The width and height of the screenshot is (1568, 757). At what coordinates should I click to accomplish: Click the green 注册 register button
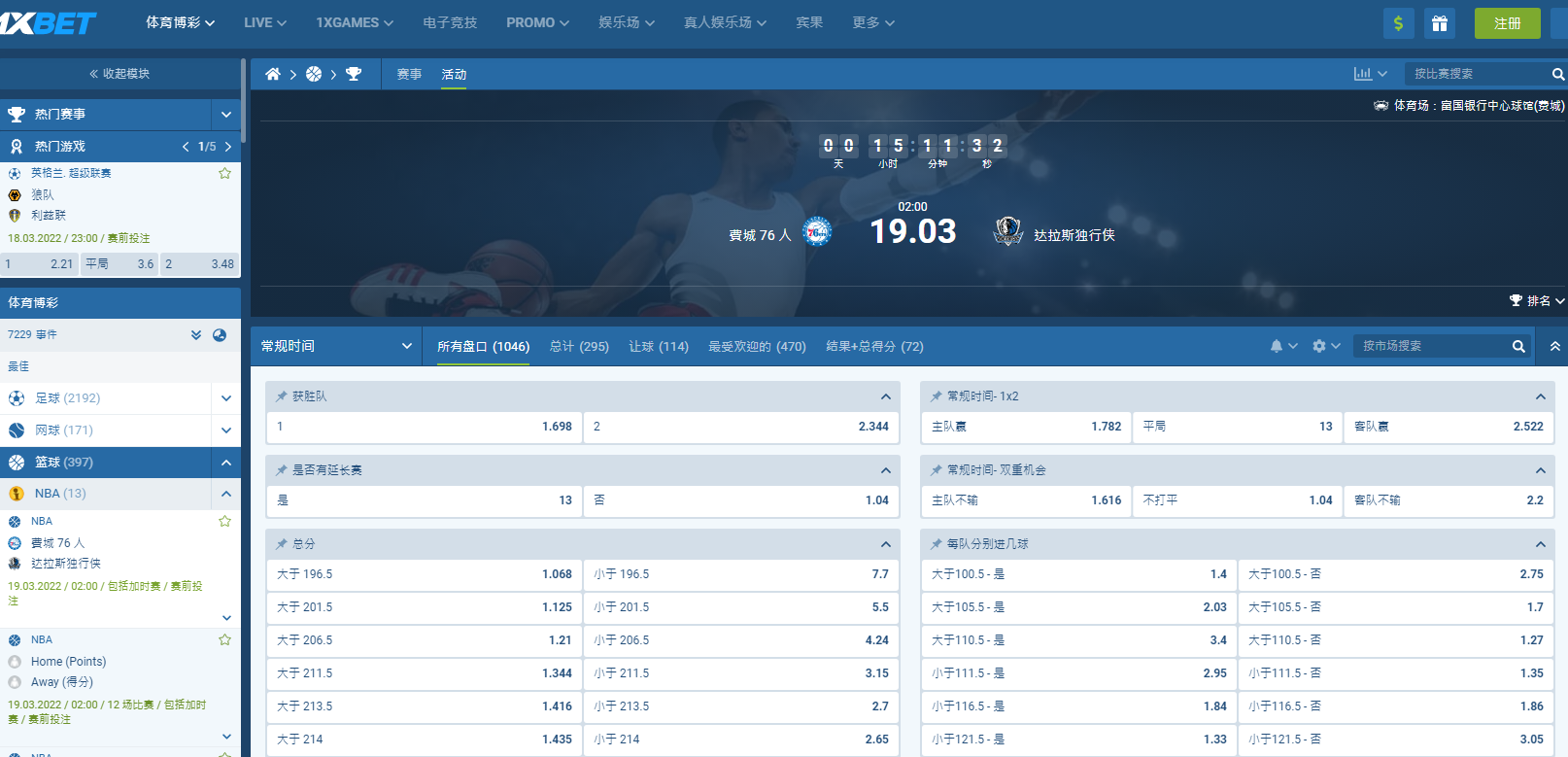coord(1507,23)
